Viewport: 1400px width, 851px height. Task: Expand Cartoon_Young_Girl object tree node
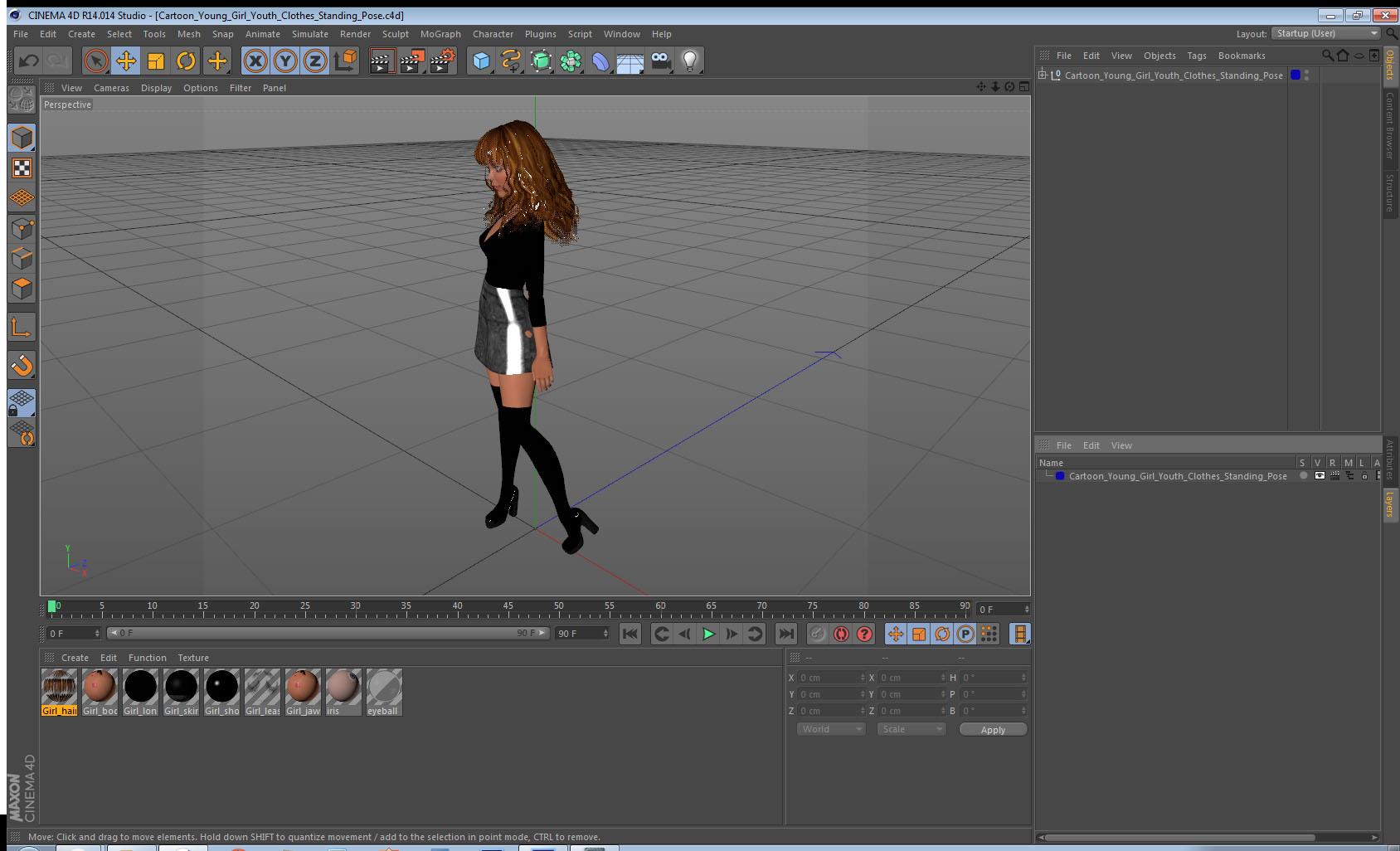(x=1043, y=75)
